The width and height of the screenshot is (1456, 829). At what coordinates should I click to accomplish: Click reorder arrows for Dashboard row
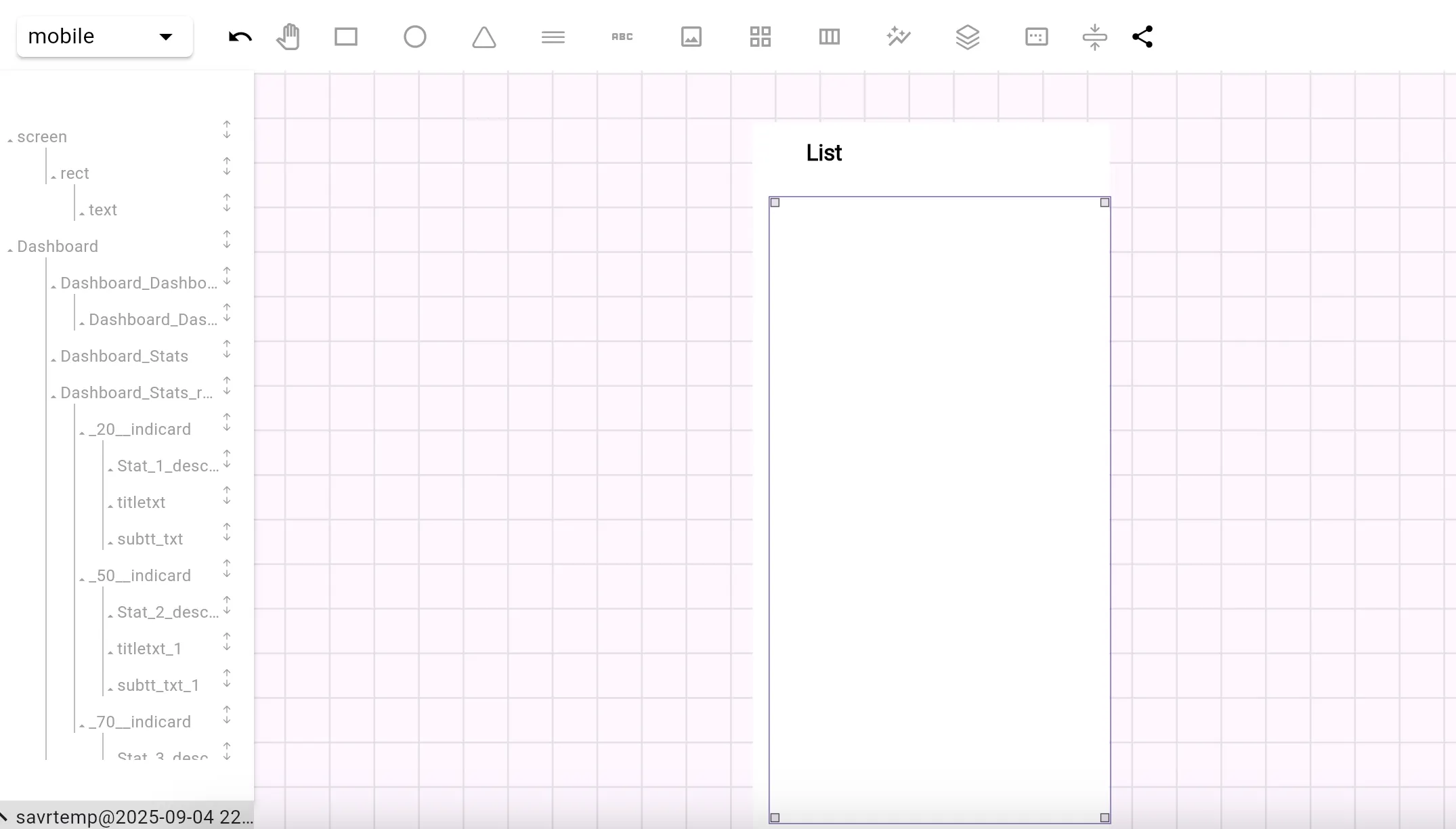pos(227,240)
